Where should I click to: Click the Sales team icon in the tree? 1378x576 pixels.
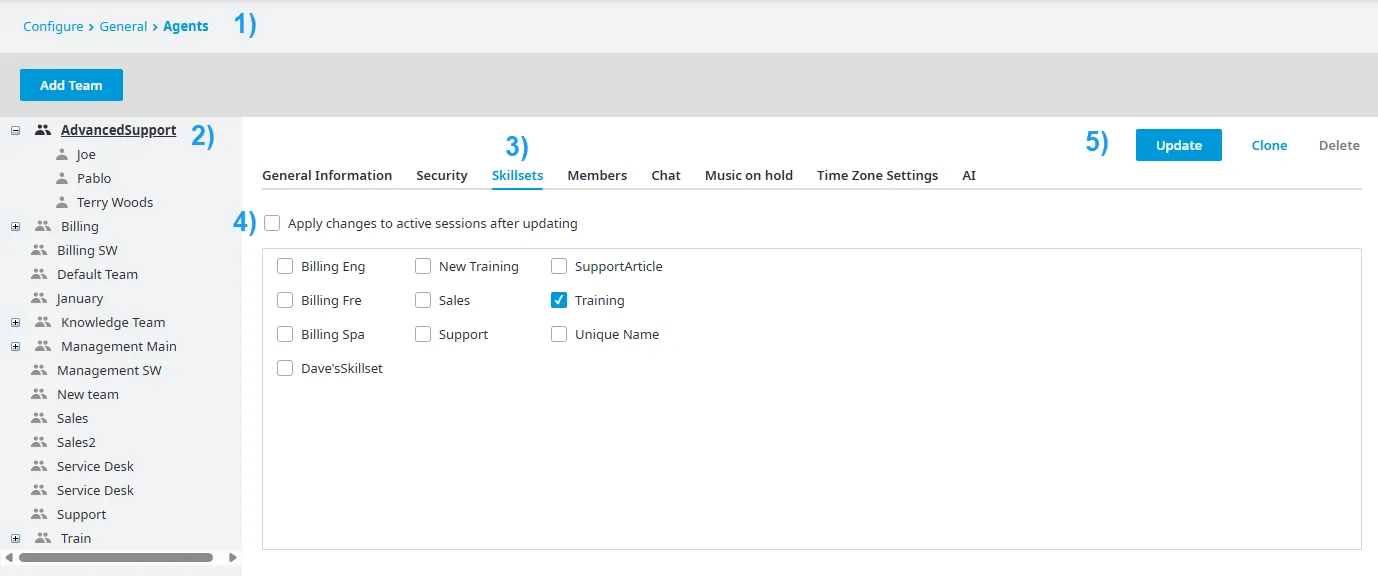[39, 419]
